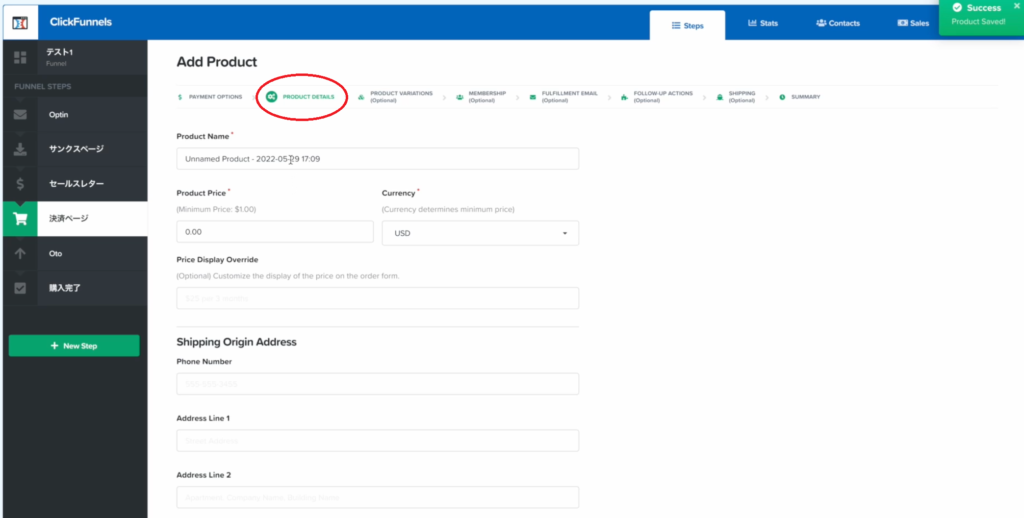1024x518 pixels.
Task: Click the ClickFunnels logo icon
Action: point(20,22)
